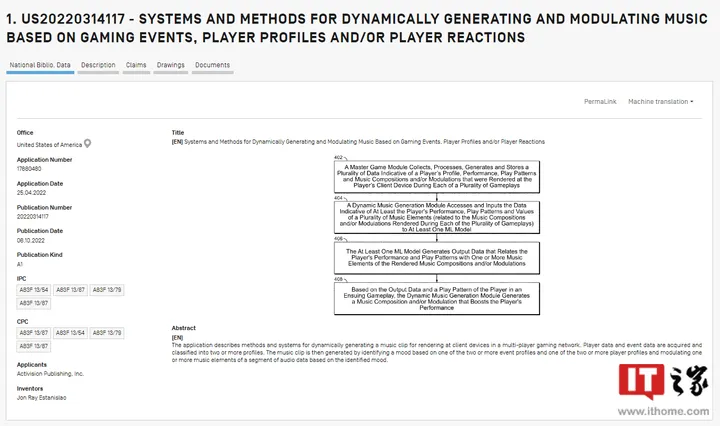The image size is (720, 426).
Task: Click the IPC code A63F 13/79
Action: tap(107, 290)
